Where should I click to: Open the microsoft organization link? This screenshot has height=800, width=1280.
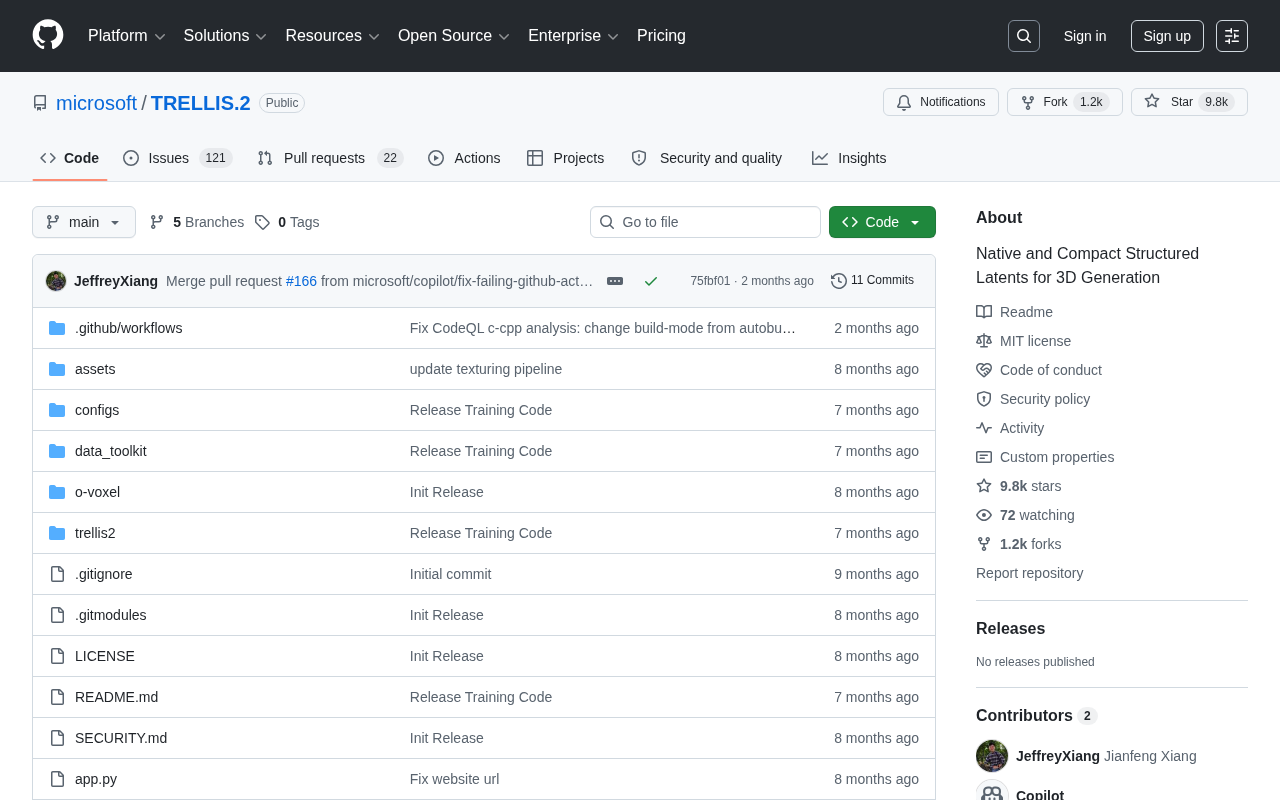click(x=96, y=103)
